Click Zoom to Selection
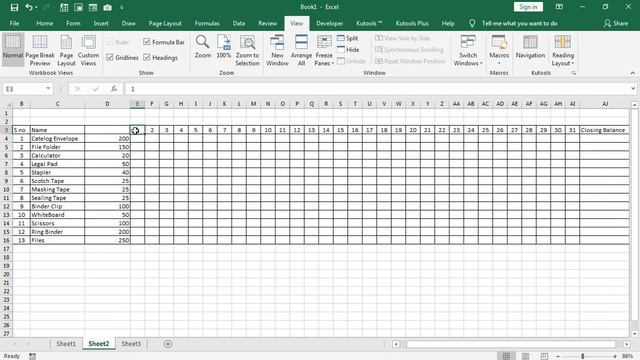The image size is (640, 360). (x=247, y=50)
